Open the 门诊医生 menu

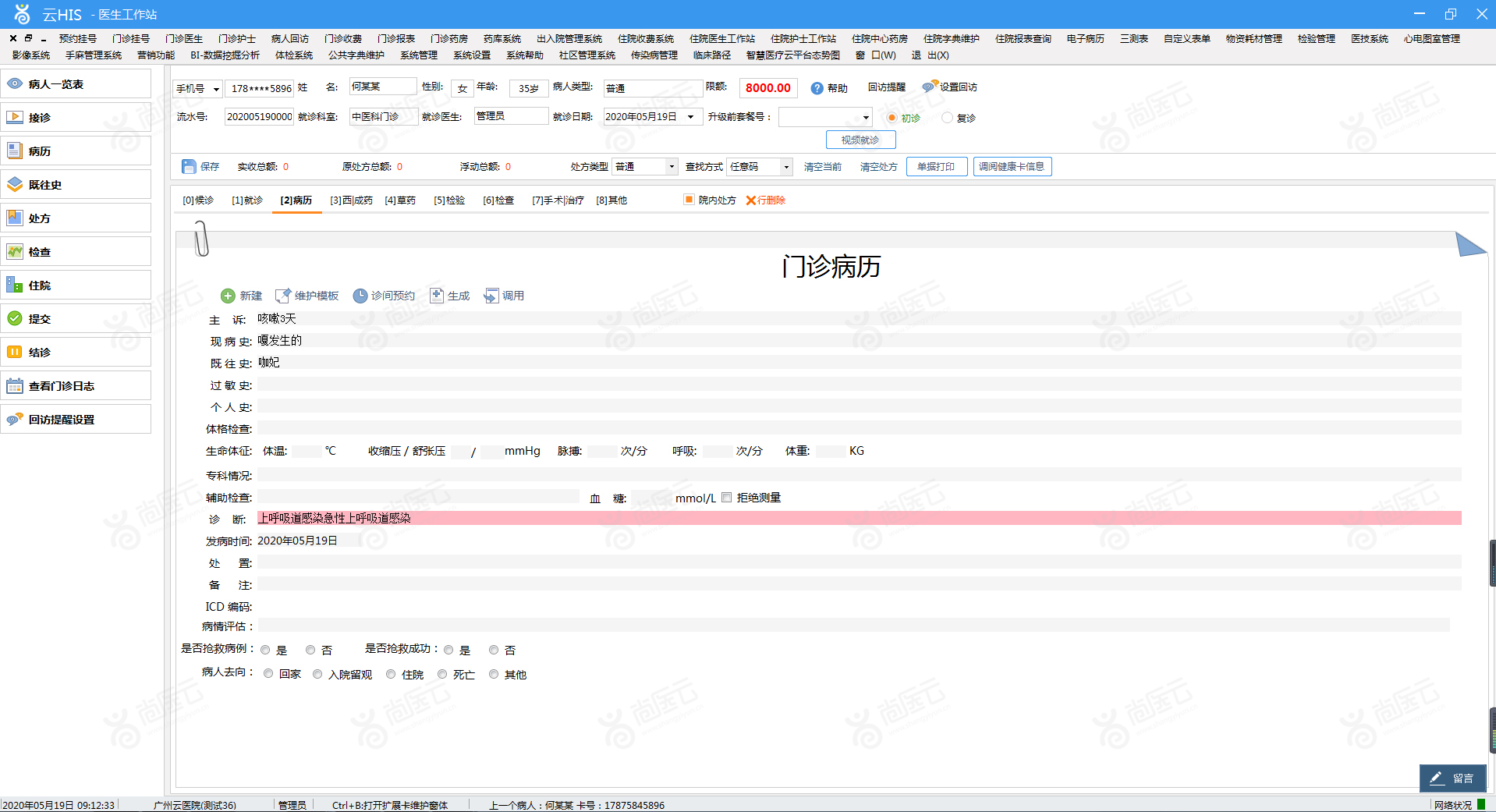(184, 38)
